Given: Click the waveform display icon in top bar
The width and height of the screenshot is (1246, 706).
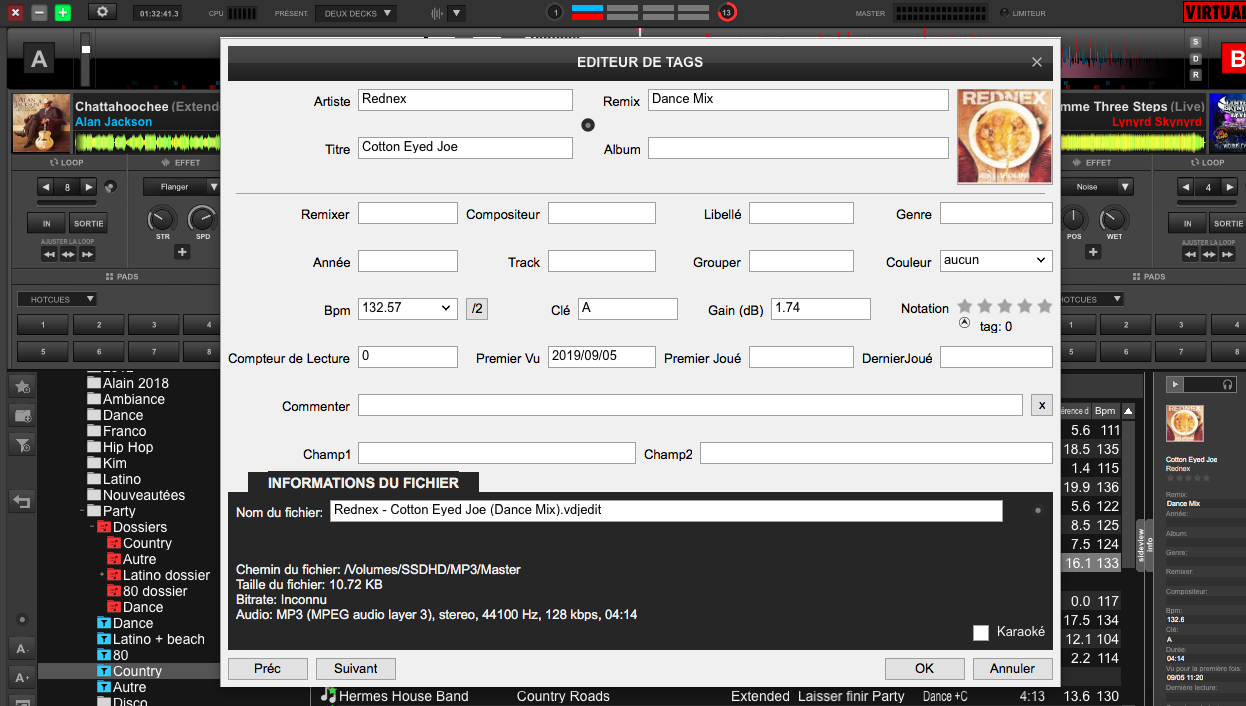Looking at the screenshot, I should point(437,13).
